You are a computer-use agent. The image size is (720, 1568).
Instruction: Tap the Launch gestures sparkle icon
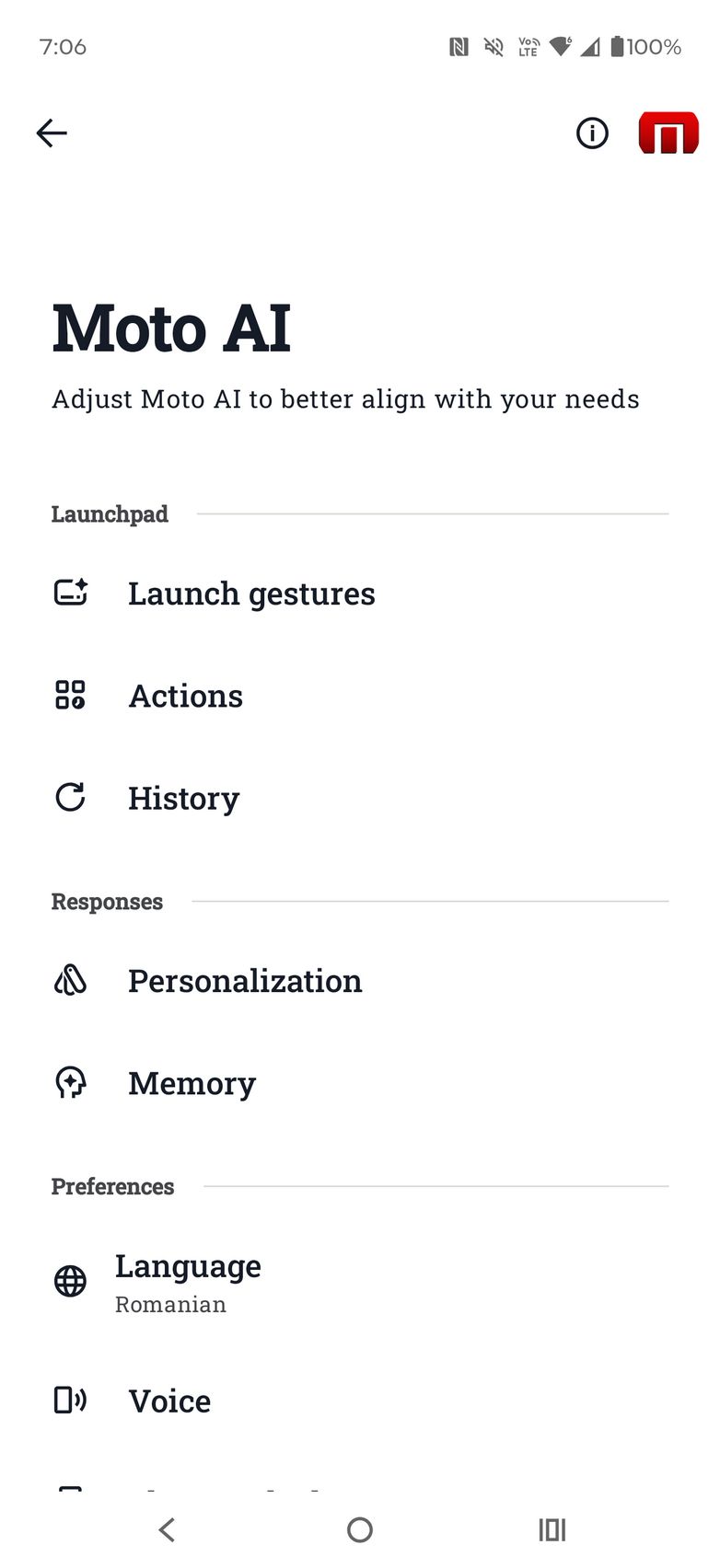pyautogui.click(x=71, y=593)
